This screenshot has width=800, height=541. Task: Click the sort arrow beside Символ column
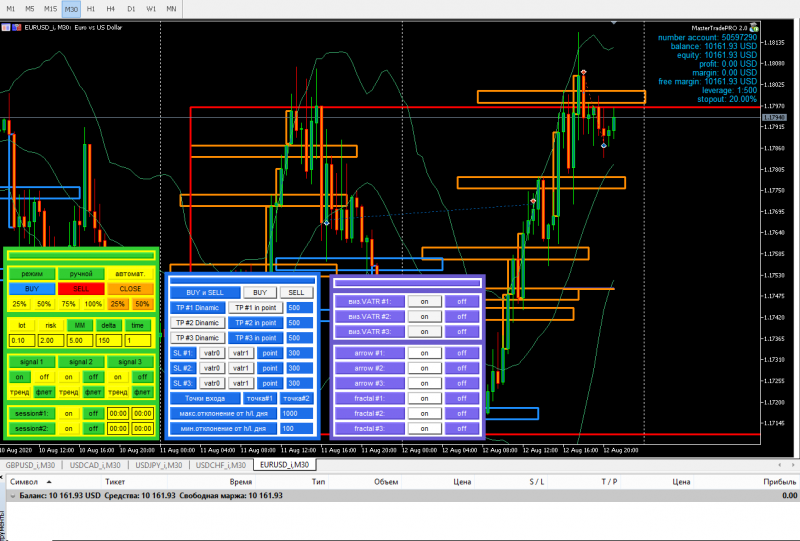tap(49, 482)
